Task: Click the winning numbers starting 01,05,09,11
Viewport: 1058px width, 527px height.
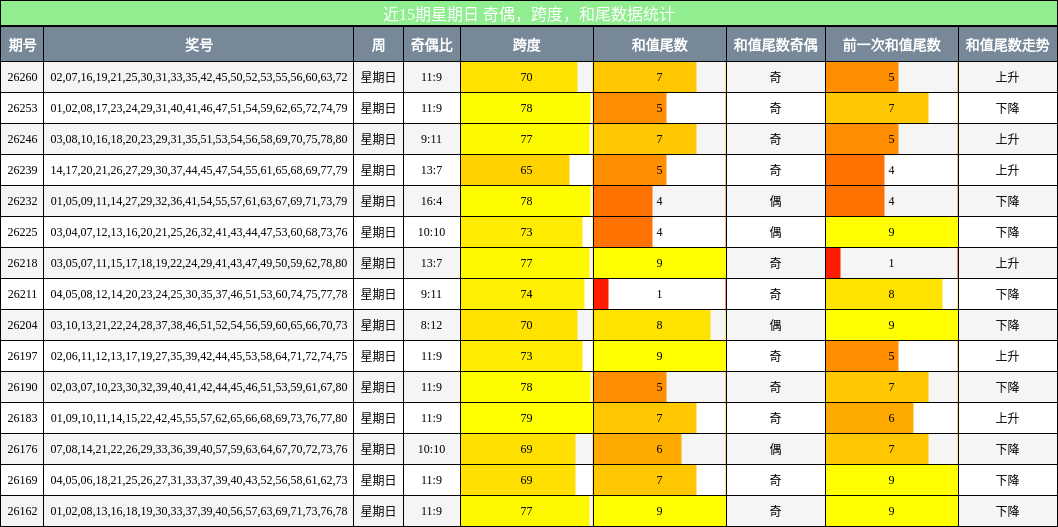Action: point(199,201)
